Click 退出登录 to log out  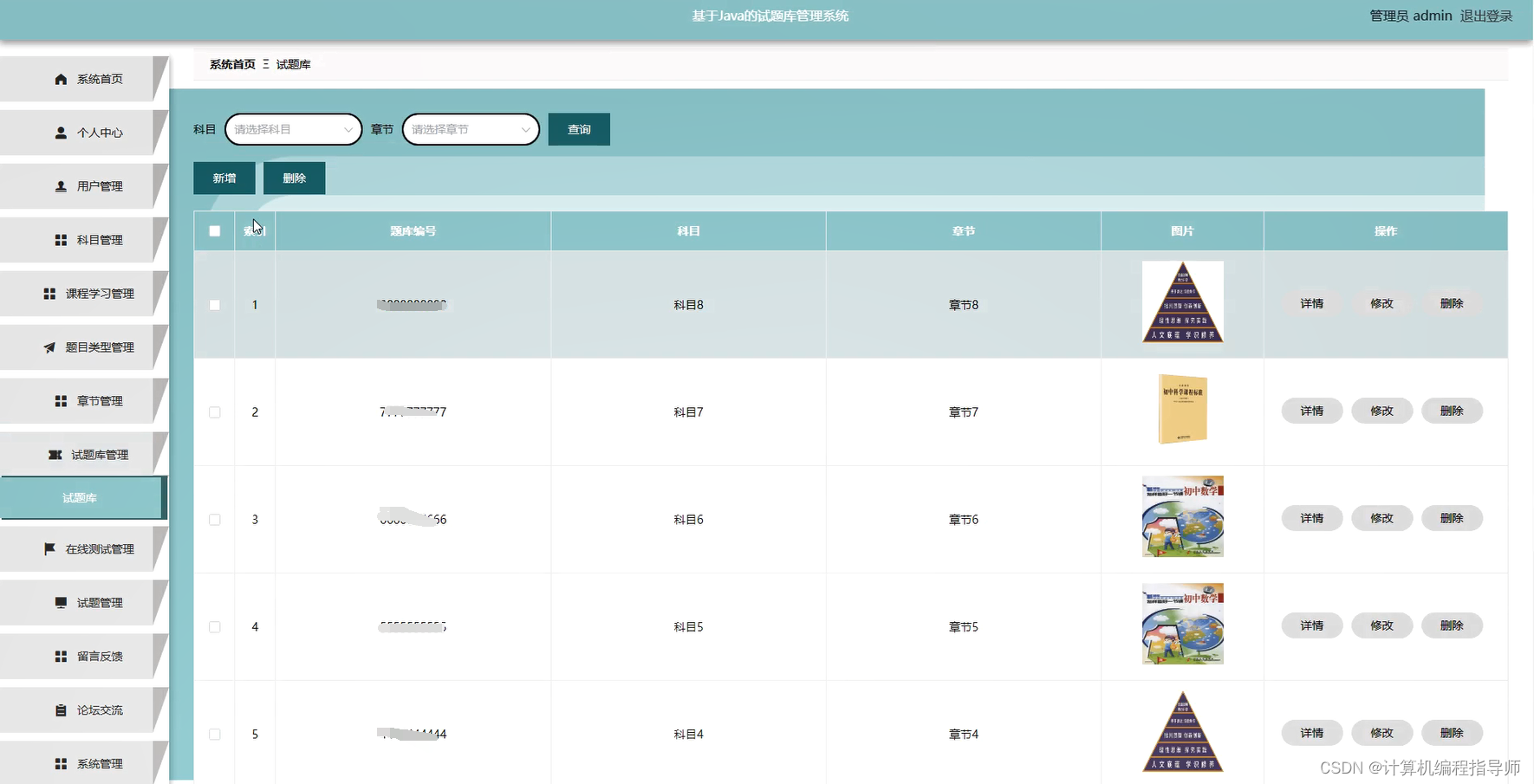[1486, 16]
